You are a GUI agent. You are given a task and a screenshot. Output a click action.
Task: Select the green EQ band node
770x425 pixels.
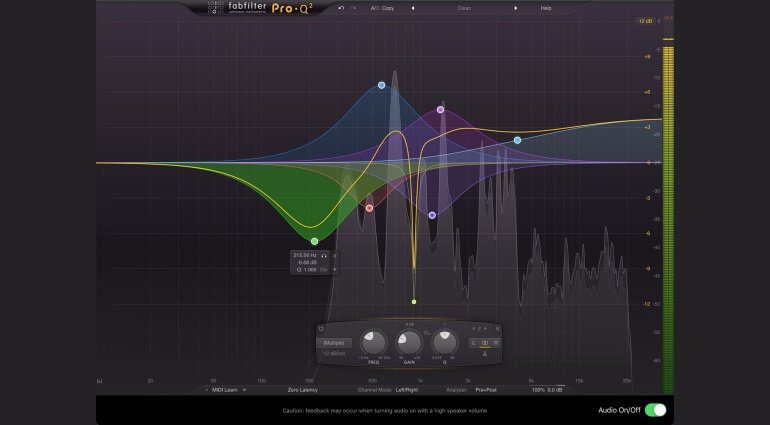click(314, 241)
